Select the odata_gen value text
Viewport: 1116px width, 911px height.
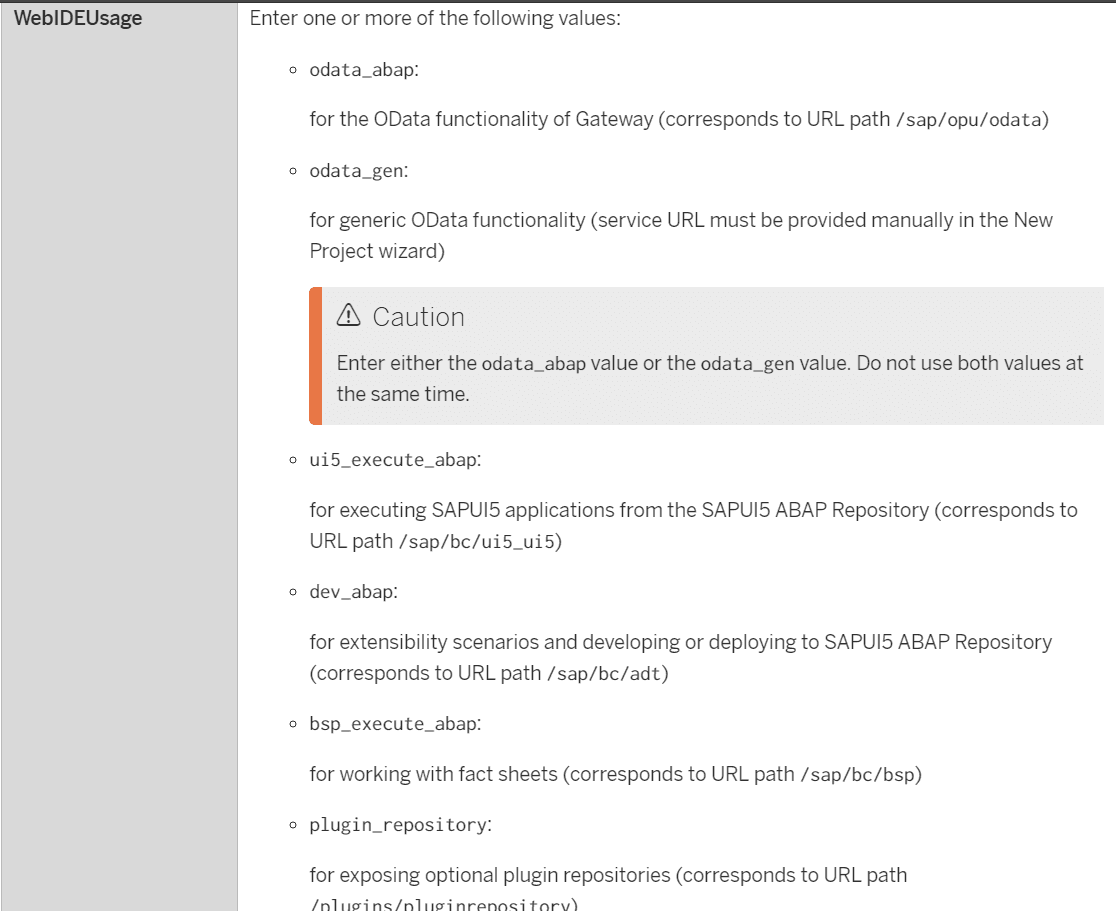(x=357, y=171)
